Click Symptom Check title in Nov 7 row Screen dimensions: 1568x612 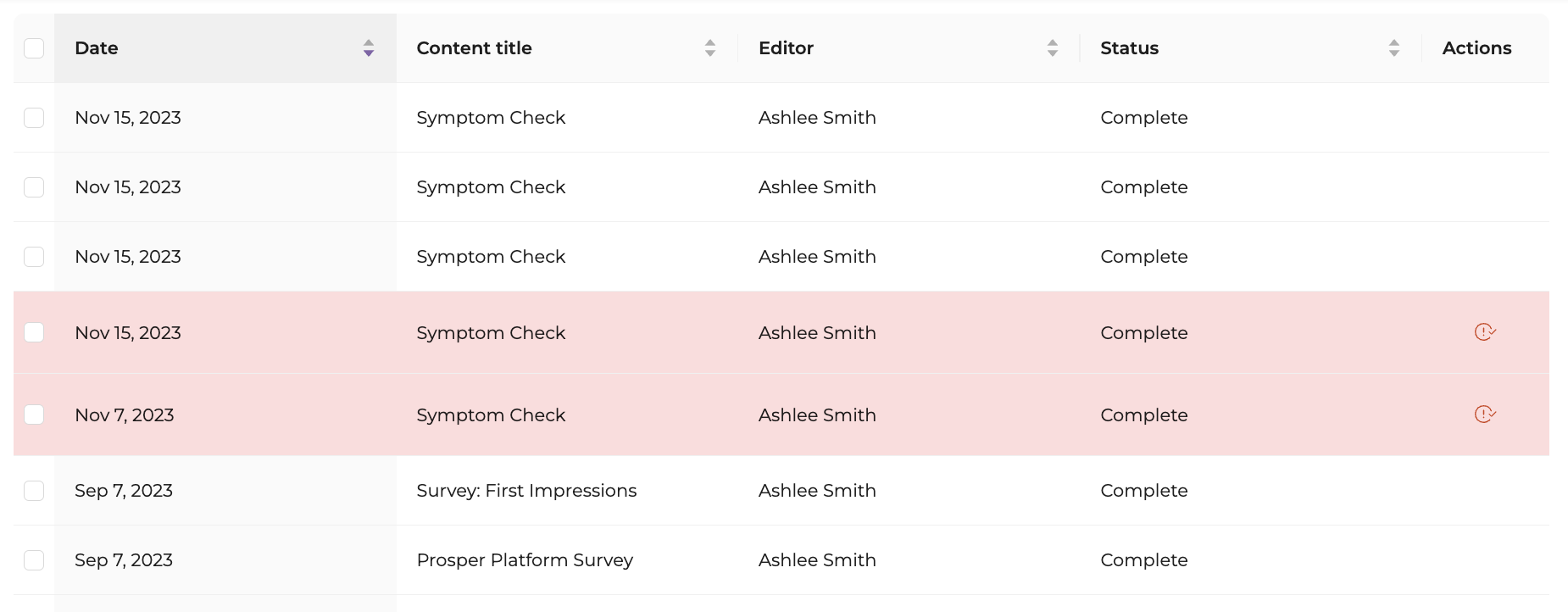[491, 414]
